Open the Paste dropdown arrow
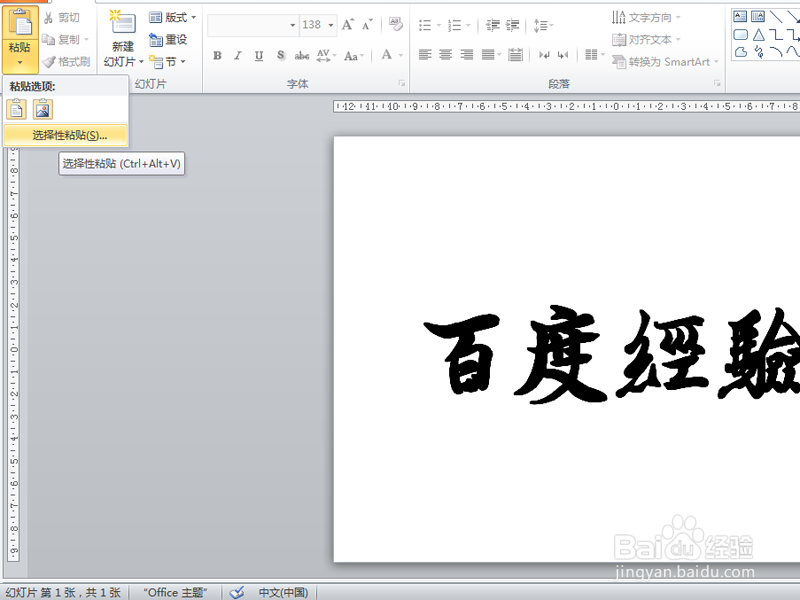 point(20,63)
